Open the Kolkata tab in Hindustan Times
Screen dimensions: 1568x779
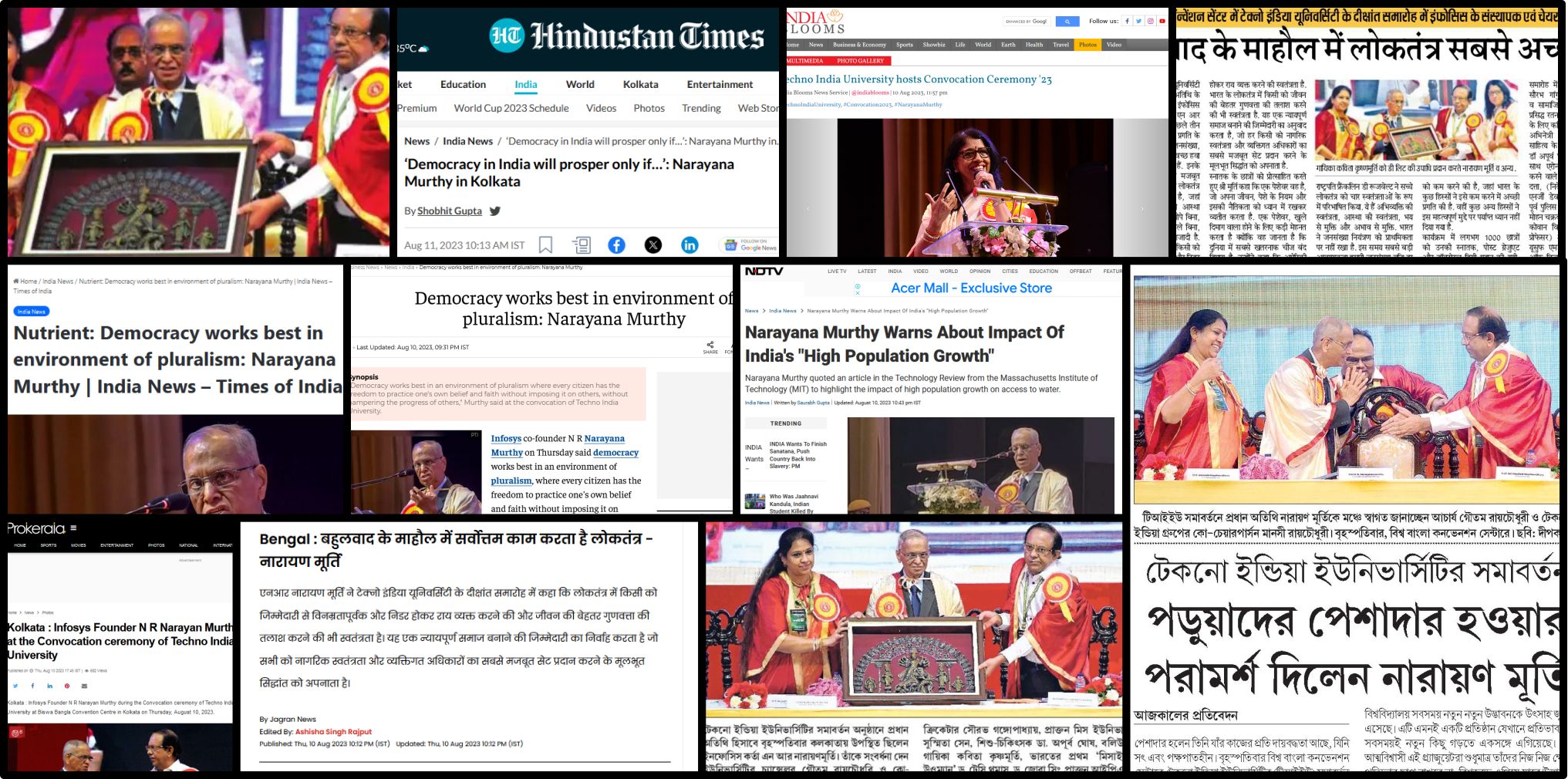click(640, 85)
